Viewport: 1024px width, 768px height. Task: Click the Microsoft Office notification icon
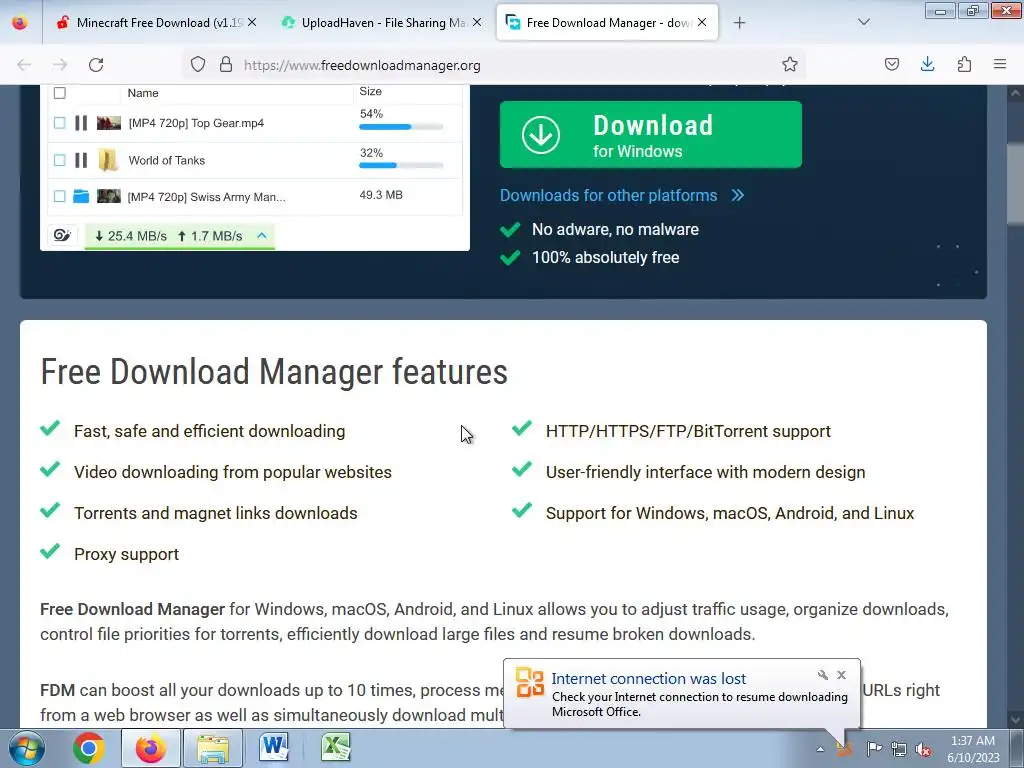pos(530,682)
